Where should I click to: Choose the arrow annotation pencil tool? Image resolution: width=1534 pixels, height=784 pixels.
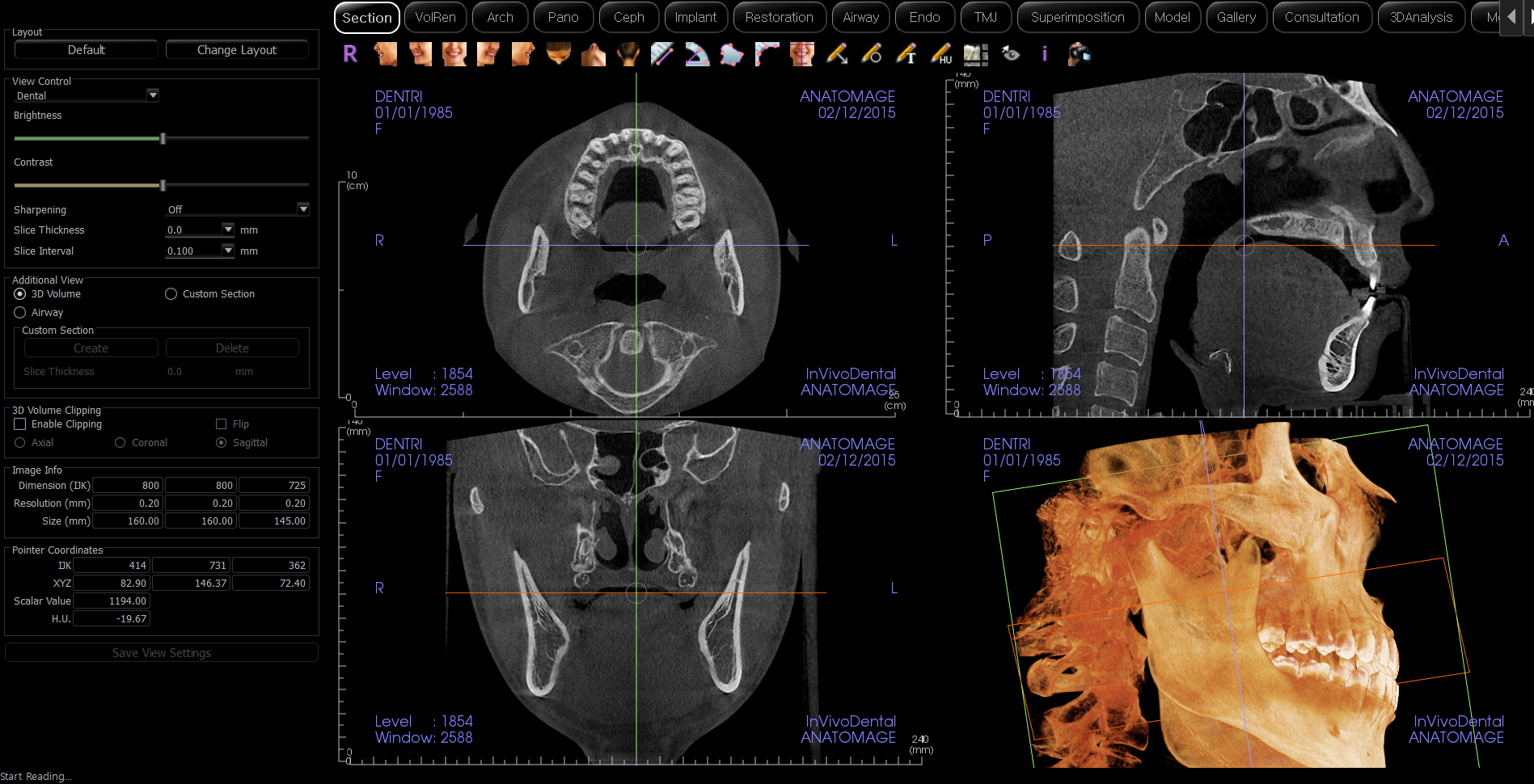(837, 54)
